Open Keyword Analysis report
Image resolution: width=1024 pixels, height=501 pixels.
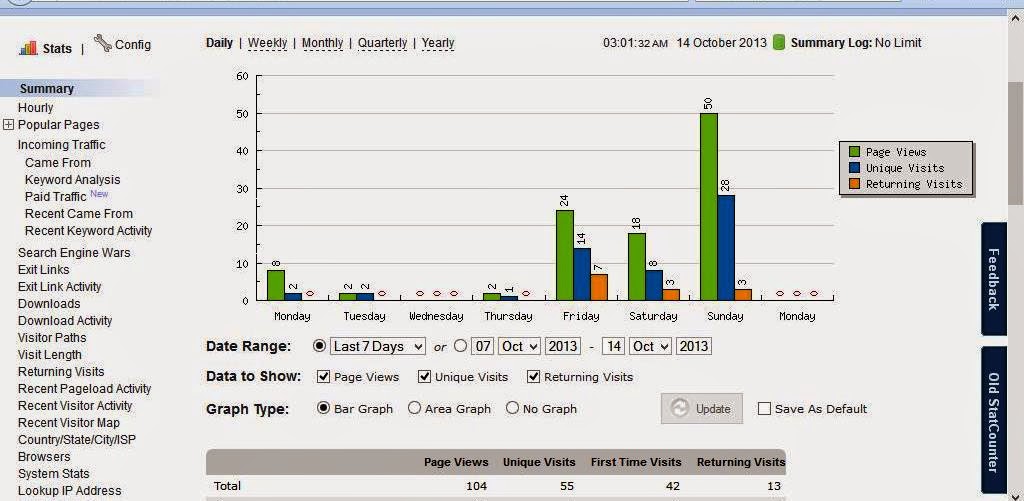[72, 180]
